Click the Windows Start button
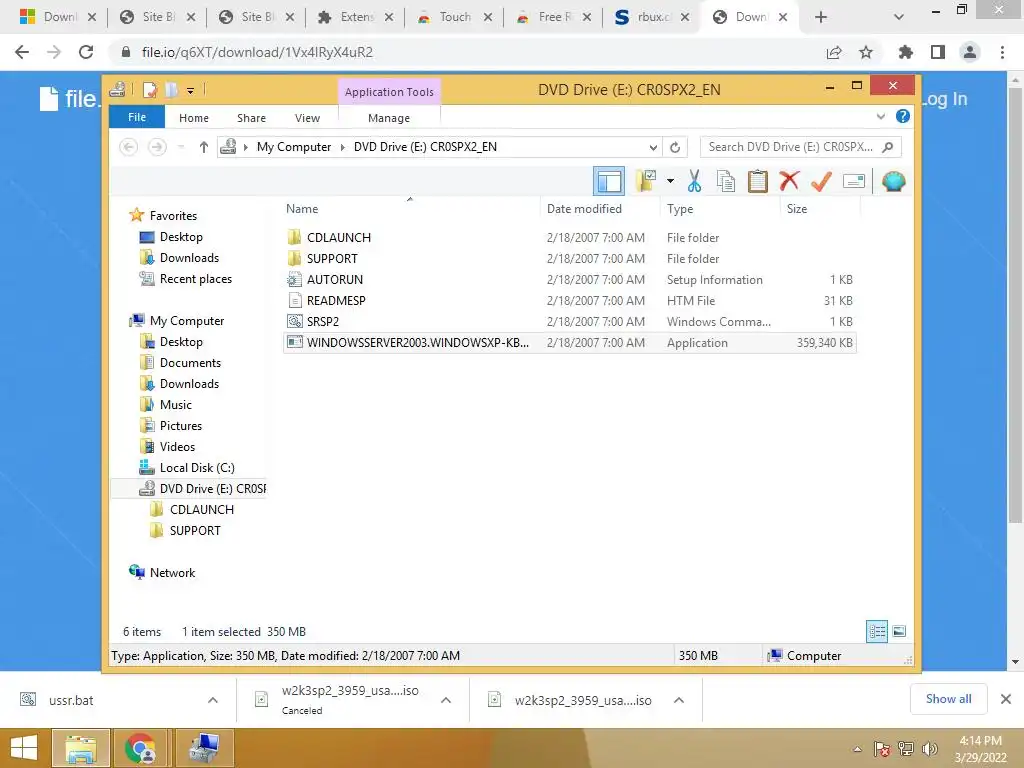The image size is (1024, 768). coord(24,748)
